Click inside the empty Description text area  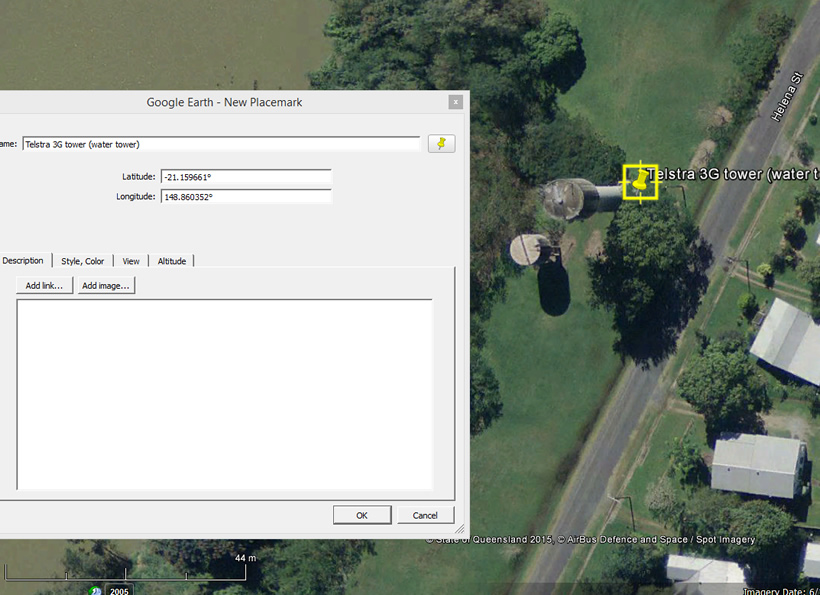point(225,395)
